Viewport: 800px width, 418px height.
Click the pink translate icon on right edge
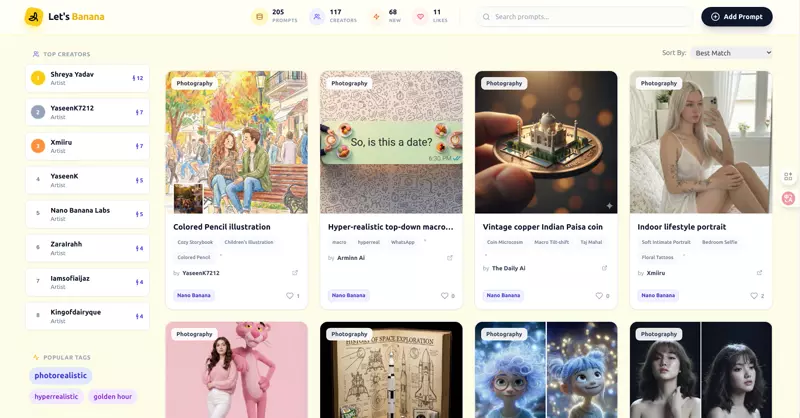(x=789, y=199)
